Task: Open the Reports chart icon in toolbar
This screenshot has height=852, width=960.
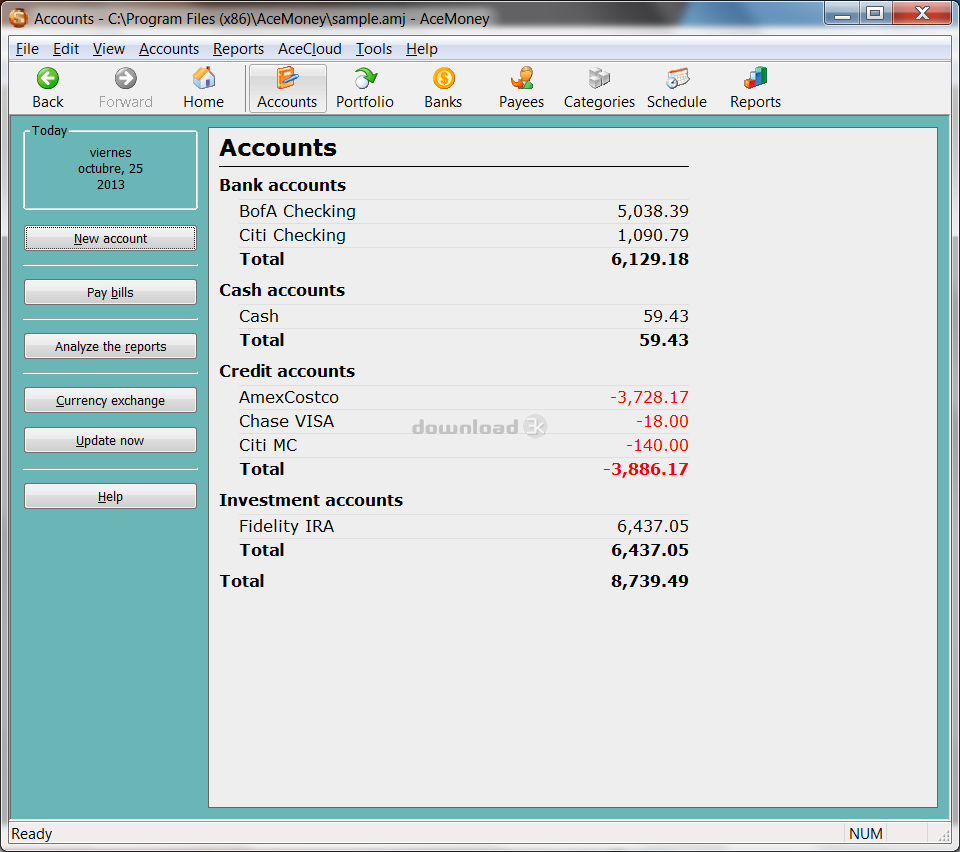Action: pos(755,79)
